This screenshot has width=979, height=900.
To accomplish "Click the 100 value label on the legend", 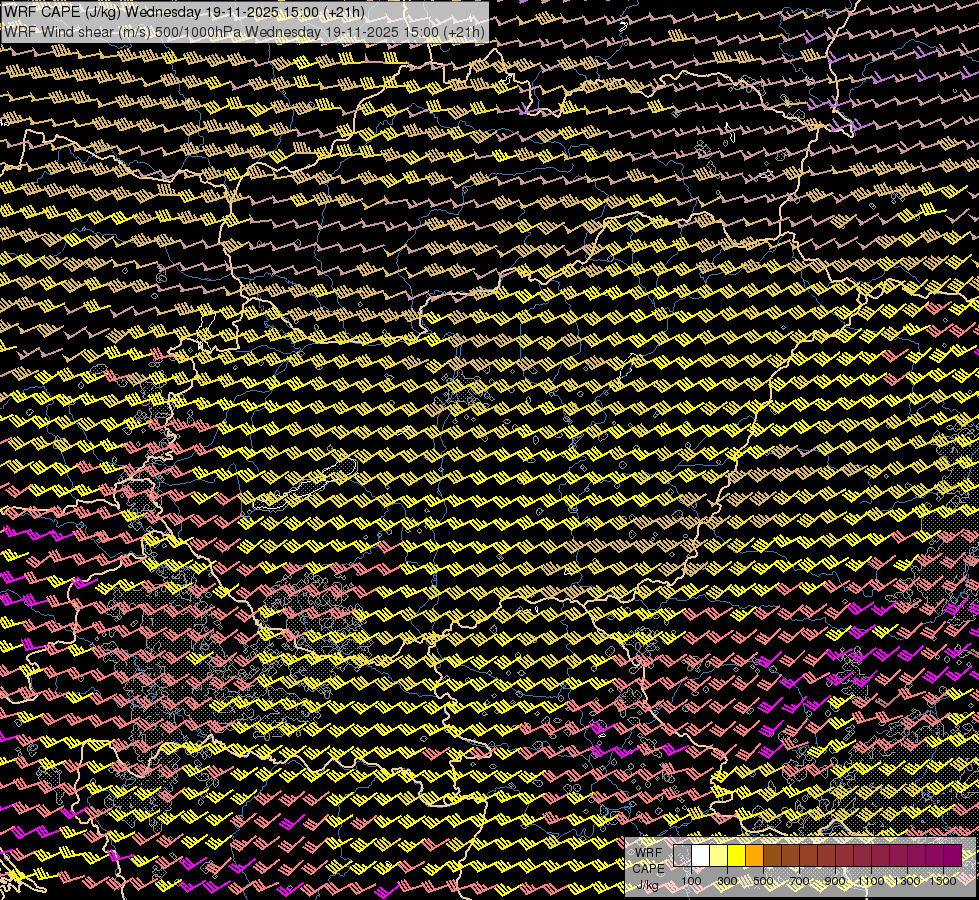I will (691, 881).
